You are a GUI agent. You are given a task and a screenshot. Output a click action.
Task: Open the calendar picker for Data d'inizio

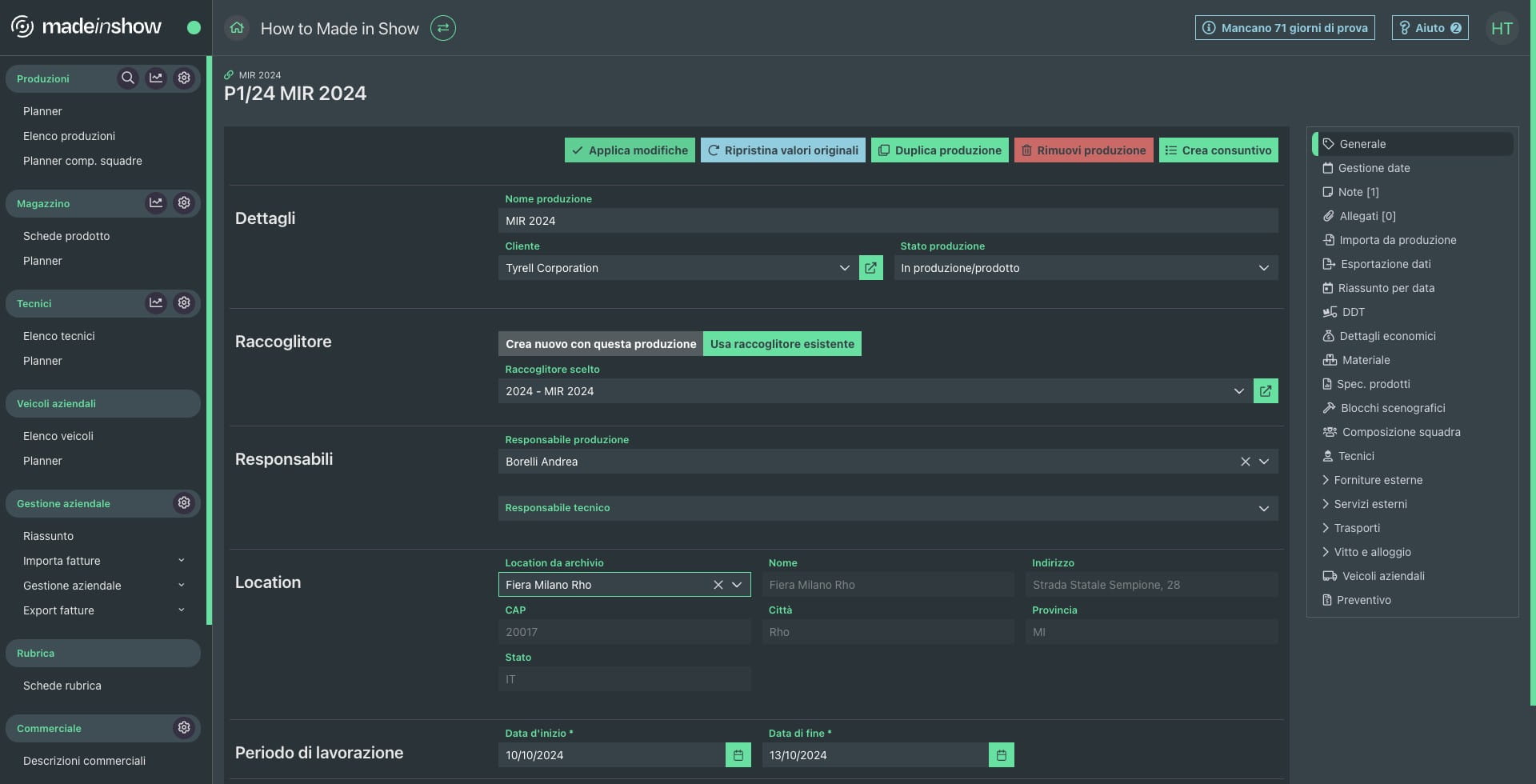pos(738,754)
